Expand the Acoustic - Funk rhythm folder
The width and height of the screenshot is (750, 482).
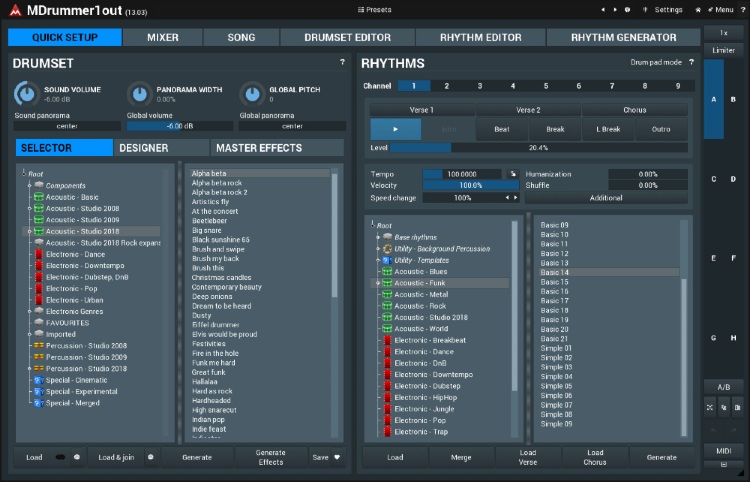[x=377, y=283]
